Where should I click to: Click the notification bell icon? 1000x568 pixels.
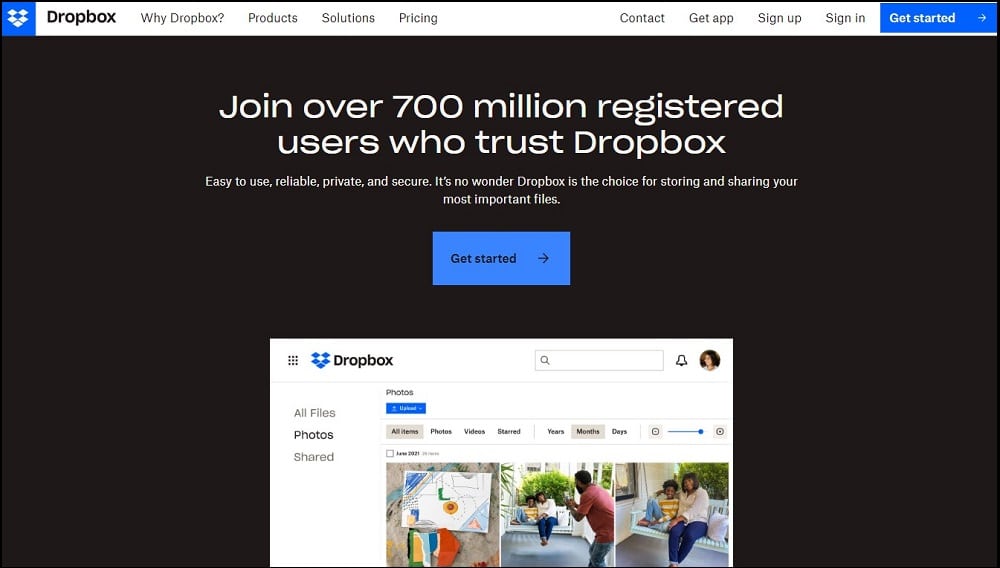681,360
